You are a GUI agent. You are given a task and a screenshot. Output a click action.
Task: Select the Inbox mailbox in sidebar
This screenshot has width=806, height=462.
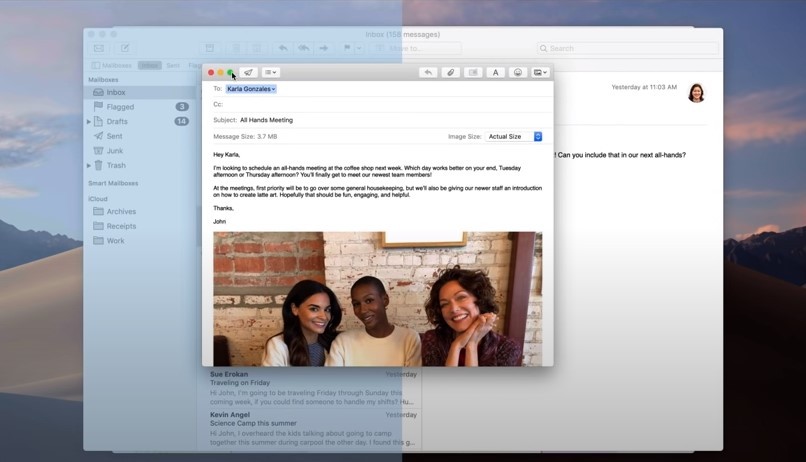click(x=140, y=93)
